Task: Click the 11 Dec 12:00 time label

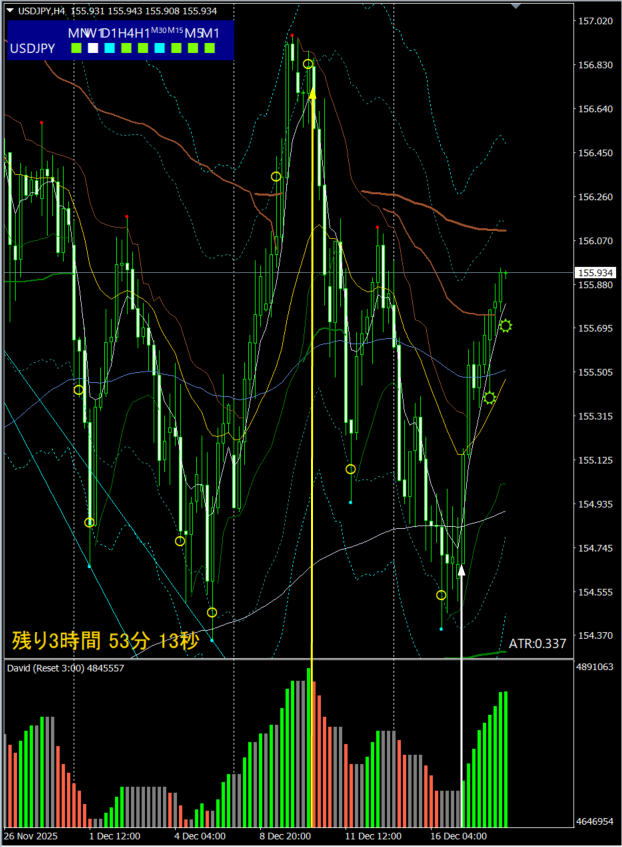Action: pos(373,836)
